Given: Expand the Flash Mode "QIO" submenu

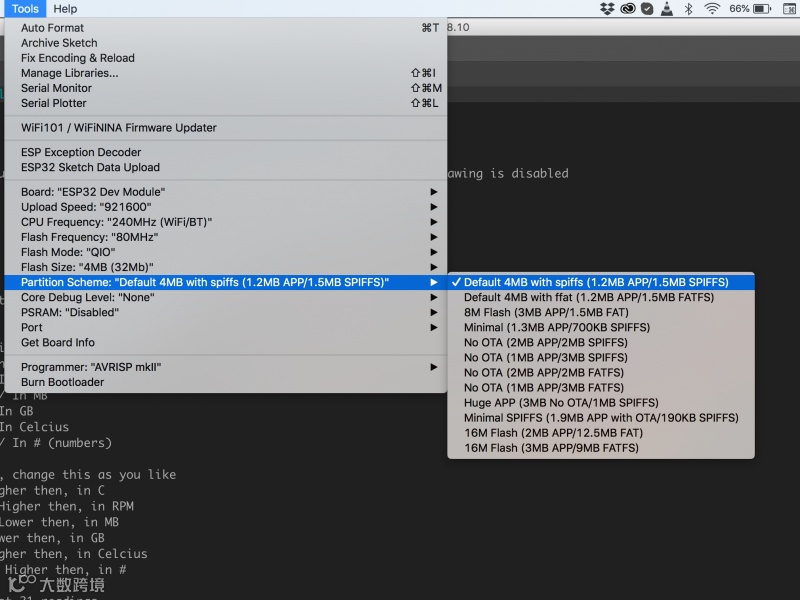Looking at the screenshot, I should [226, 252].
